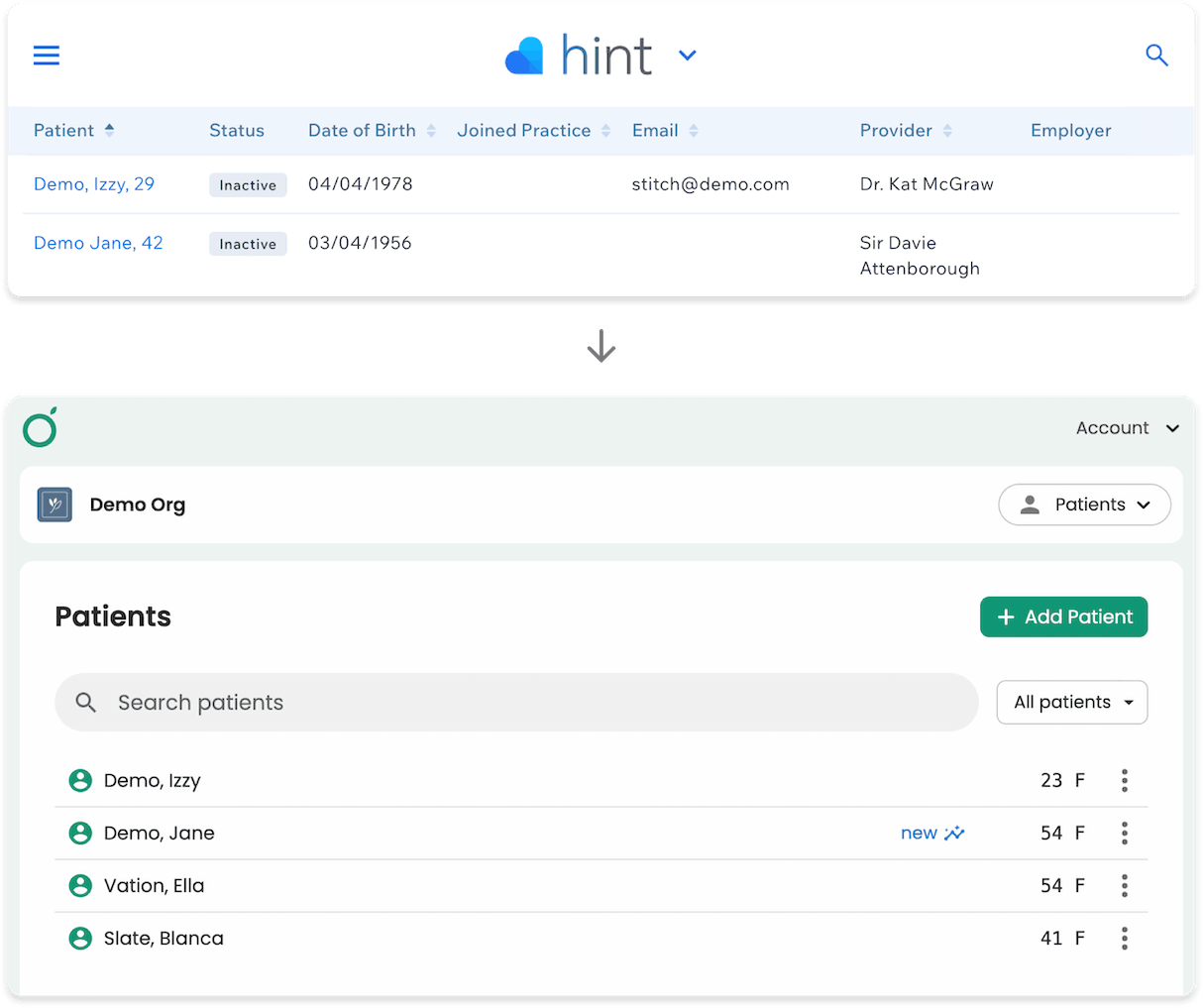
Task: Sort by Provider column arrows
Action: pos(947,131)
